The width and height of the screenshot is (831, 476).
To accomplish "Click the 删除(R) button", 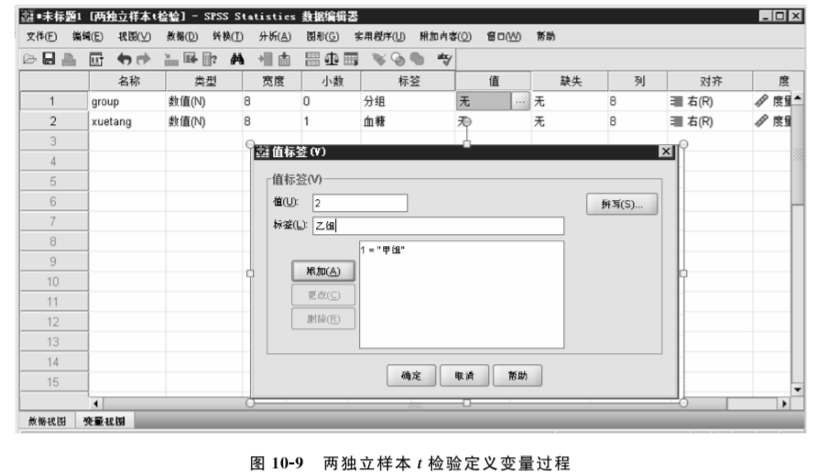I will coord(323,319).
